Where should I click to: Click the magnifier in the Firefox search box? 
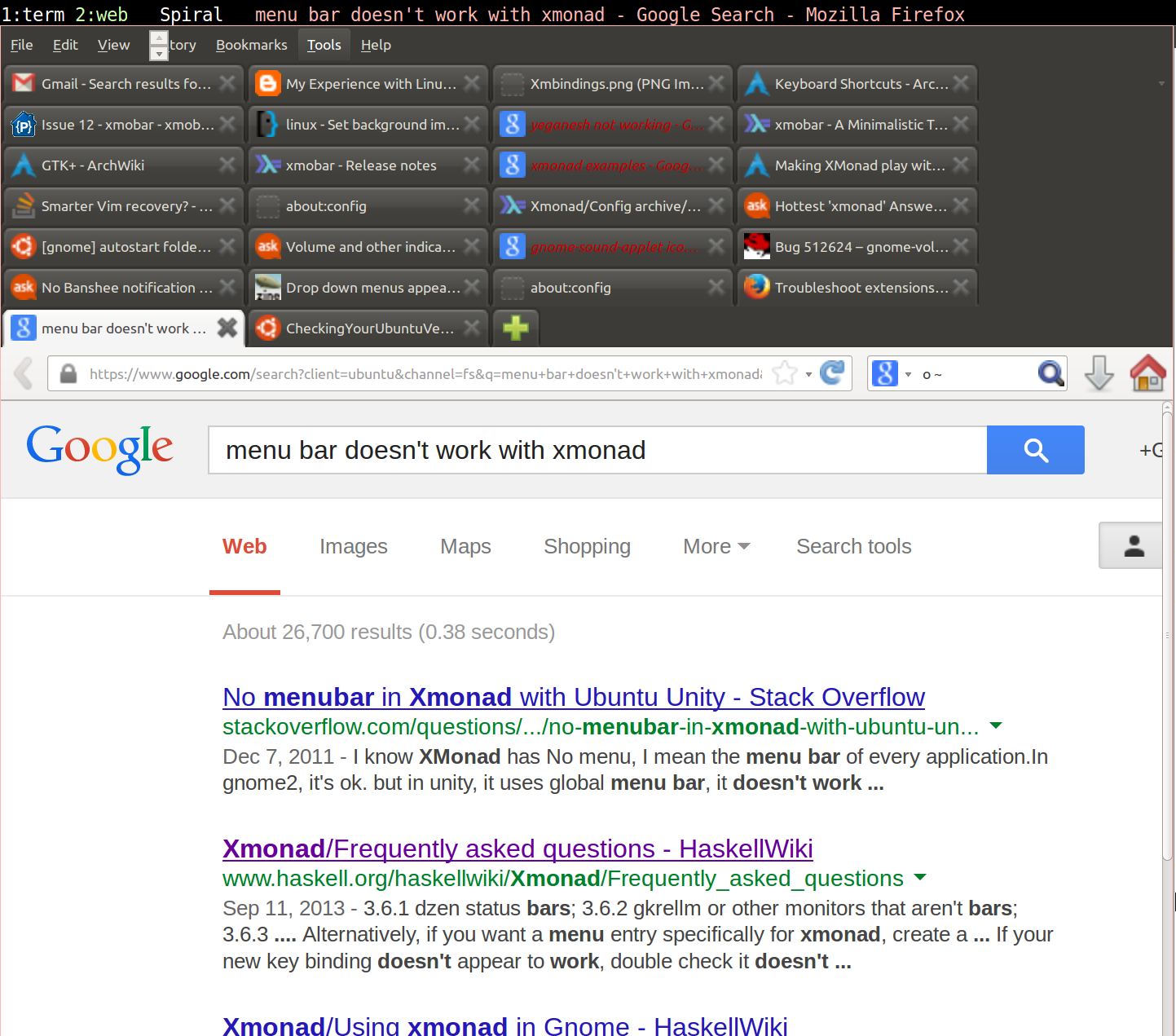tap(1050, 373)
